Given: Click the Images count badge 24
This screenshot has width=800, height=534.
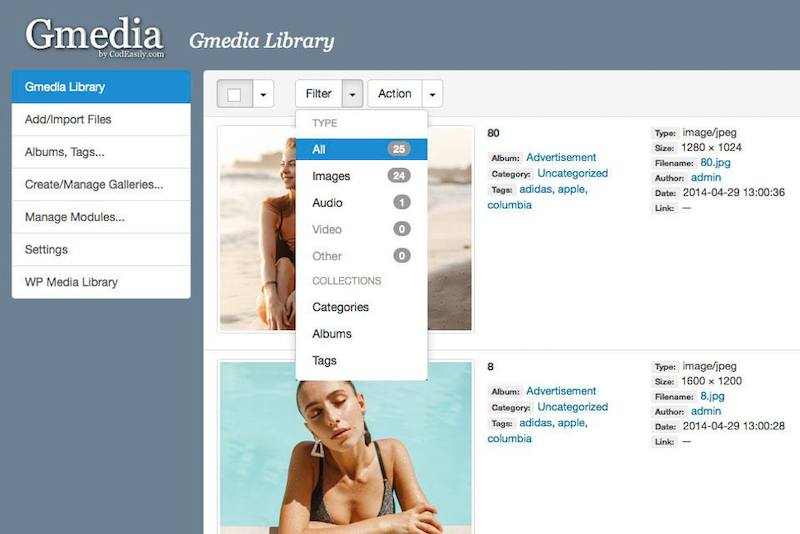Looking at the screenshot, I should point(399,176).
